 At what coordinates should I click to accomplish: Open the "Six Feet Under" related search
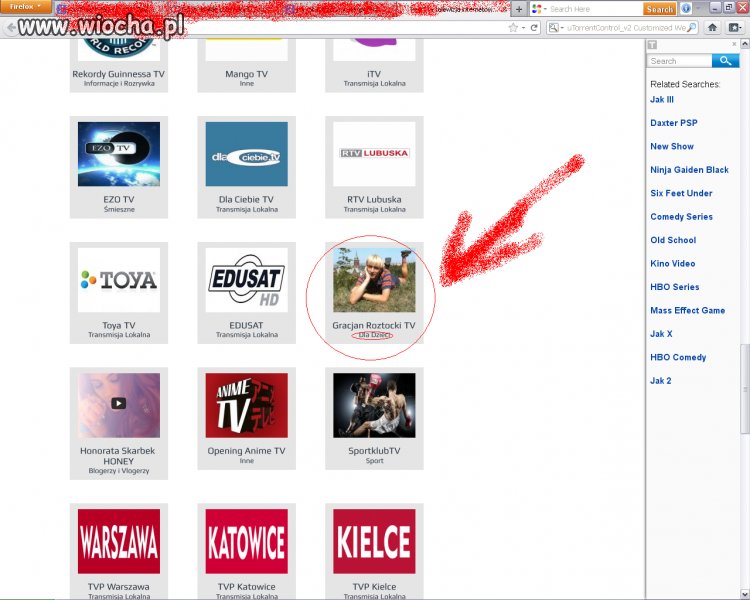(681, 193)
